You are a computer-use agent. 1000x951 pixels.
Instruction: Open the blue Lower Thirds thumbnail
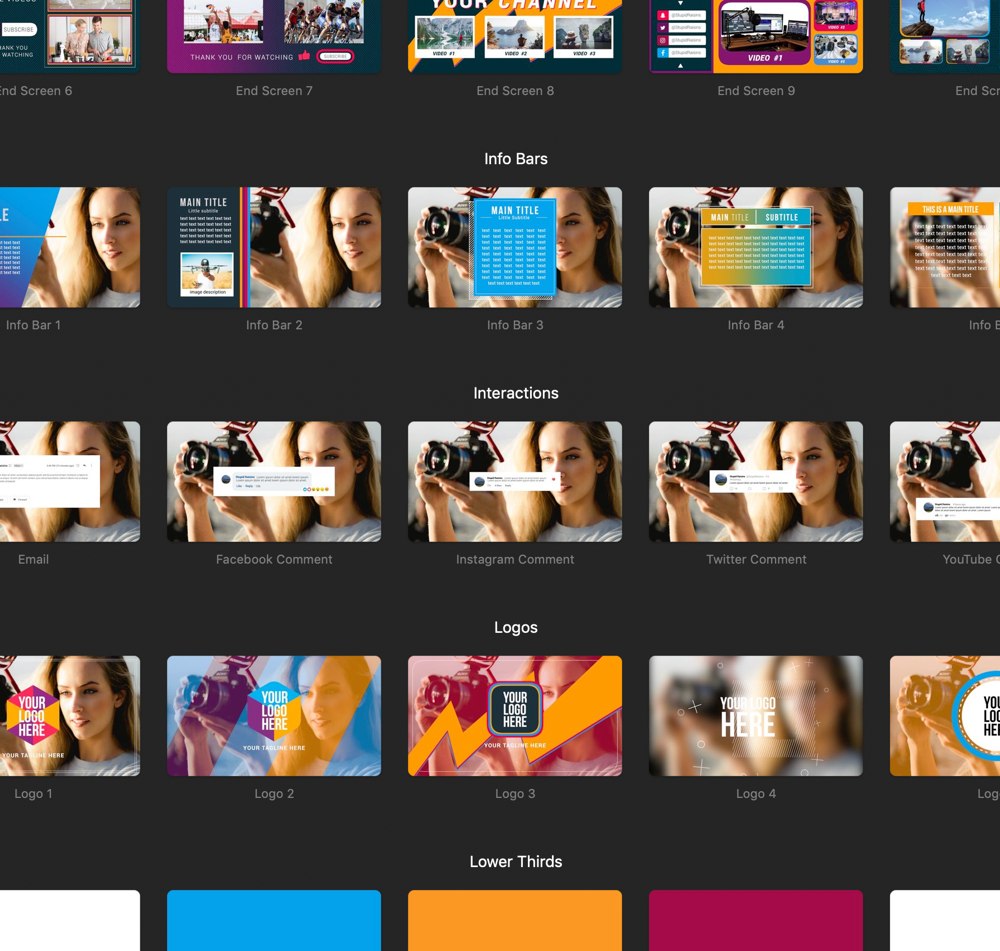click(274, 920)
